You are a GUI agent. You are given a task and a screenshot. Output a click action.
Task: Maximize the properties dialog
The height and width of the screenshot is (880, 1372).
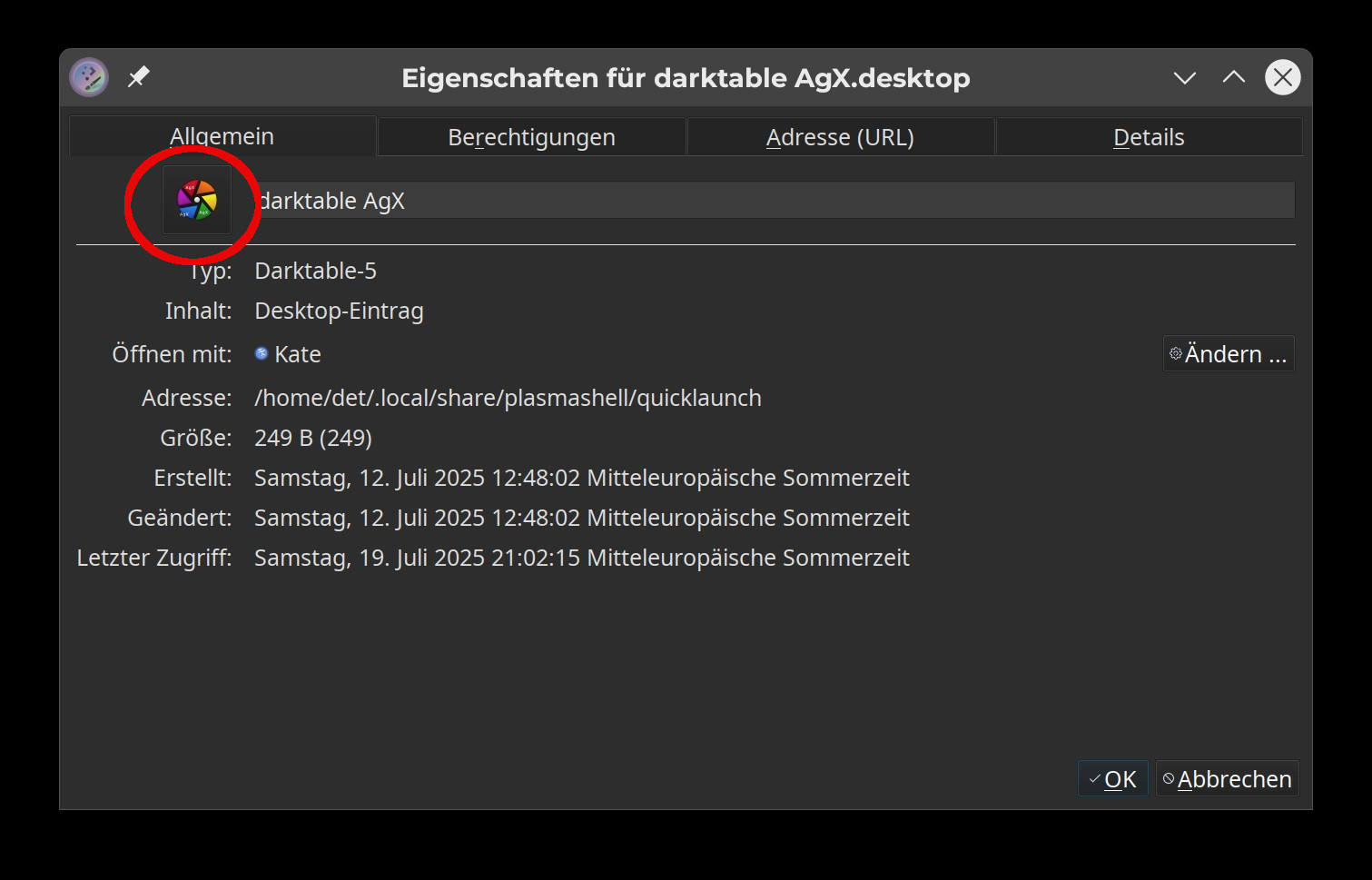[1233, 77]
